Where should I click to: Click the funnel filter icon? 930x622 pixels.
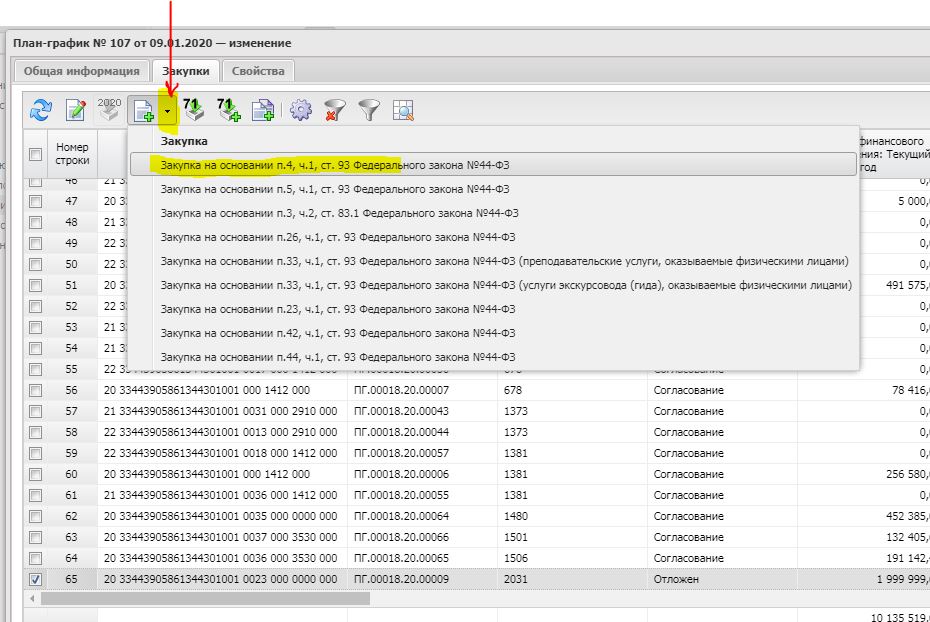click(369, 110)
